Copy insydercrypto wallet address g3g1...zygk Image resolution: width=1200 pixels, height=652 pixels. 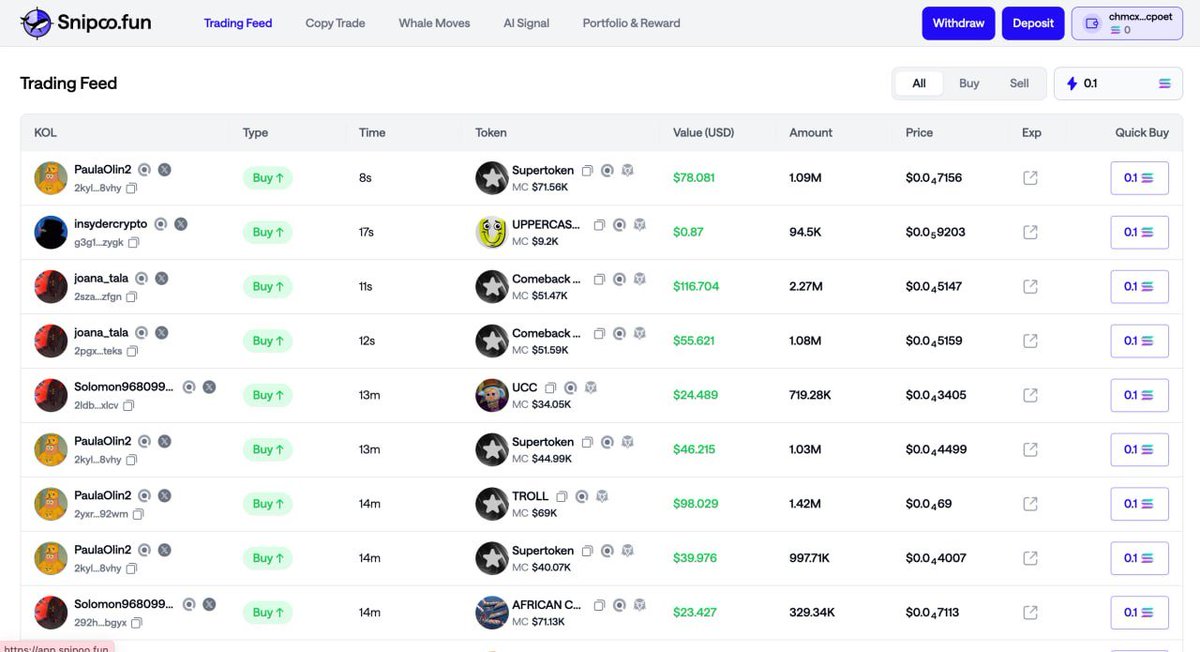[x=134, y=242]
